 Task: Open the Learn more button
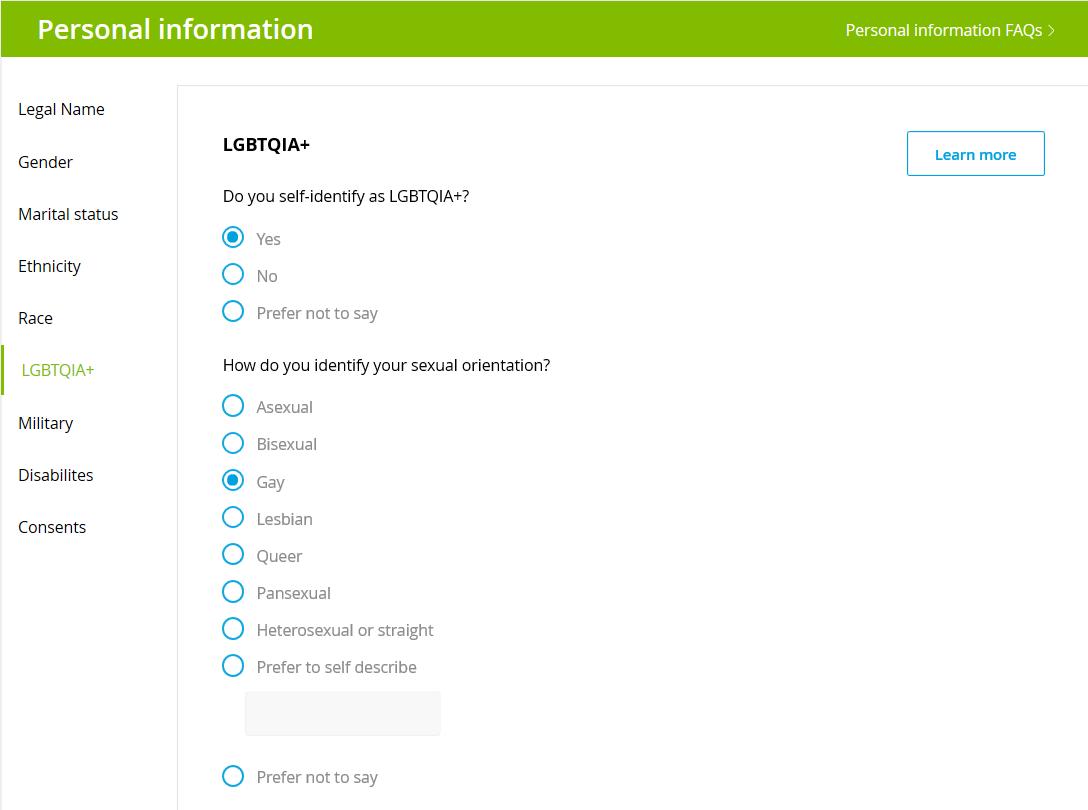click(x=976, y=153)
